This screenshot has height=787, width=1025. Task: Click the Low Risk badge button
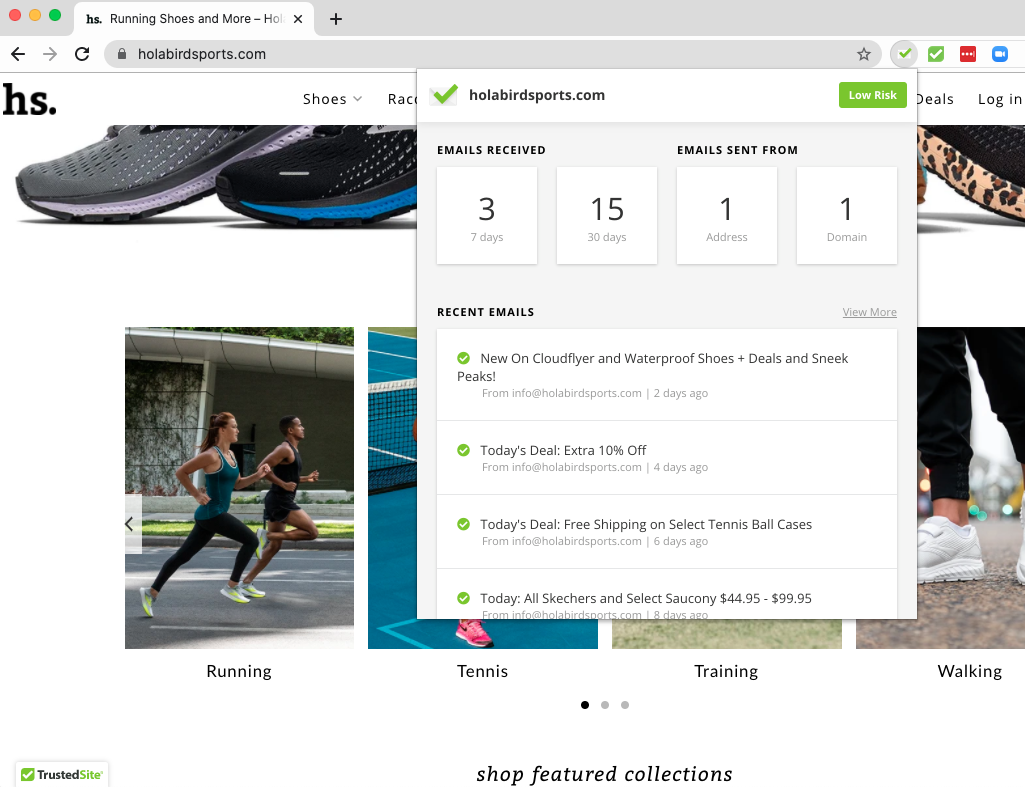tap(873, 95)
